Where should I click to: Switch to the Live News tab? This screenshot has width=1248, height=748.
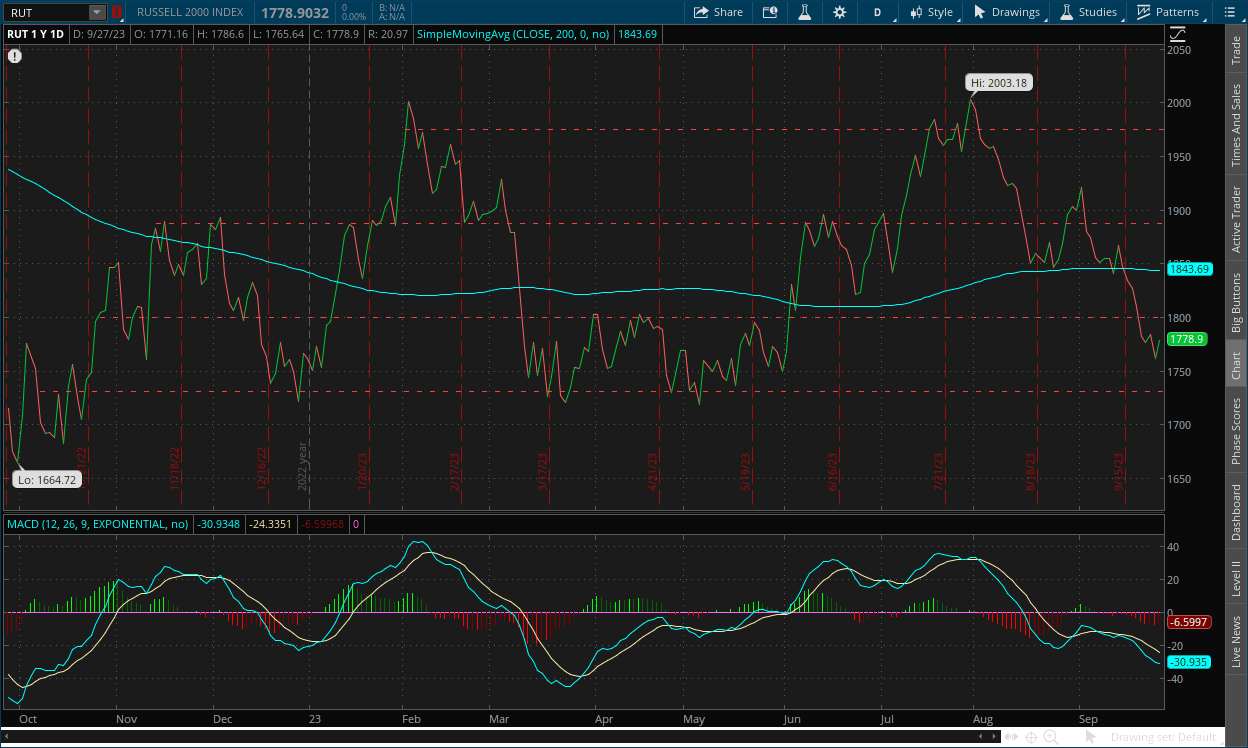tap(1236, 641)
